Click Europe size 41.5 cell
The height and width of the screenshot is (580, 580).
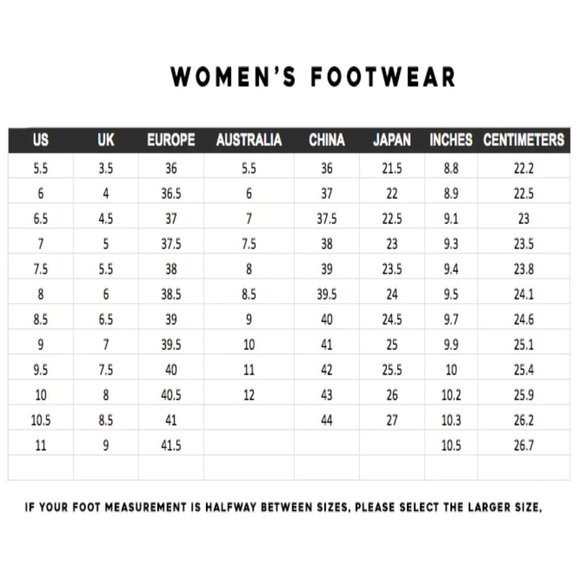click(x=171, y=445)
